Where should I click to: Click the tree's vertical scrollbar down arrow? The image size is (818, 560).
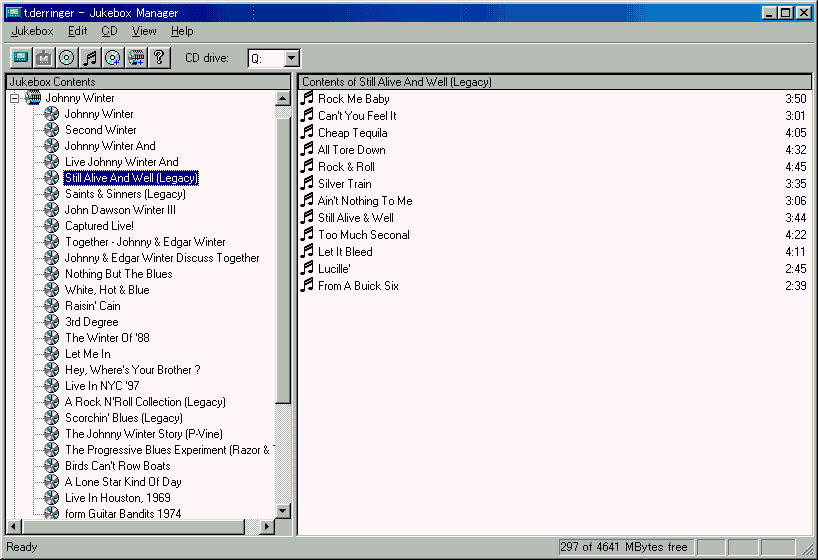pos(283,511)
